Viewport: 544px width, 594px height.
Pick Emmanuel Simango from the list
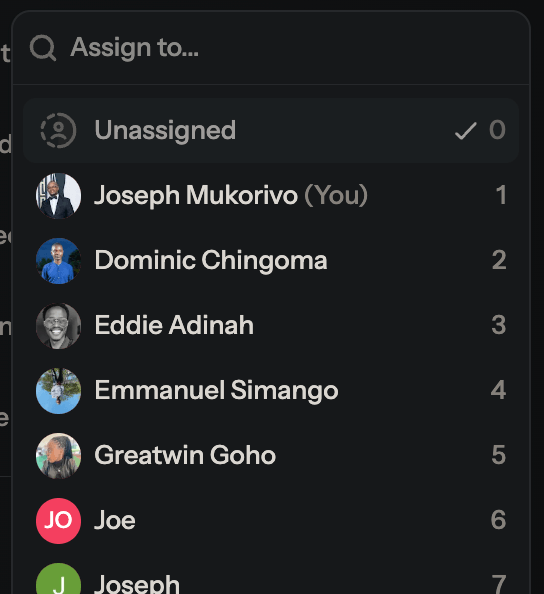click(x=271, y=391)
